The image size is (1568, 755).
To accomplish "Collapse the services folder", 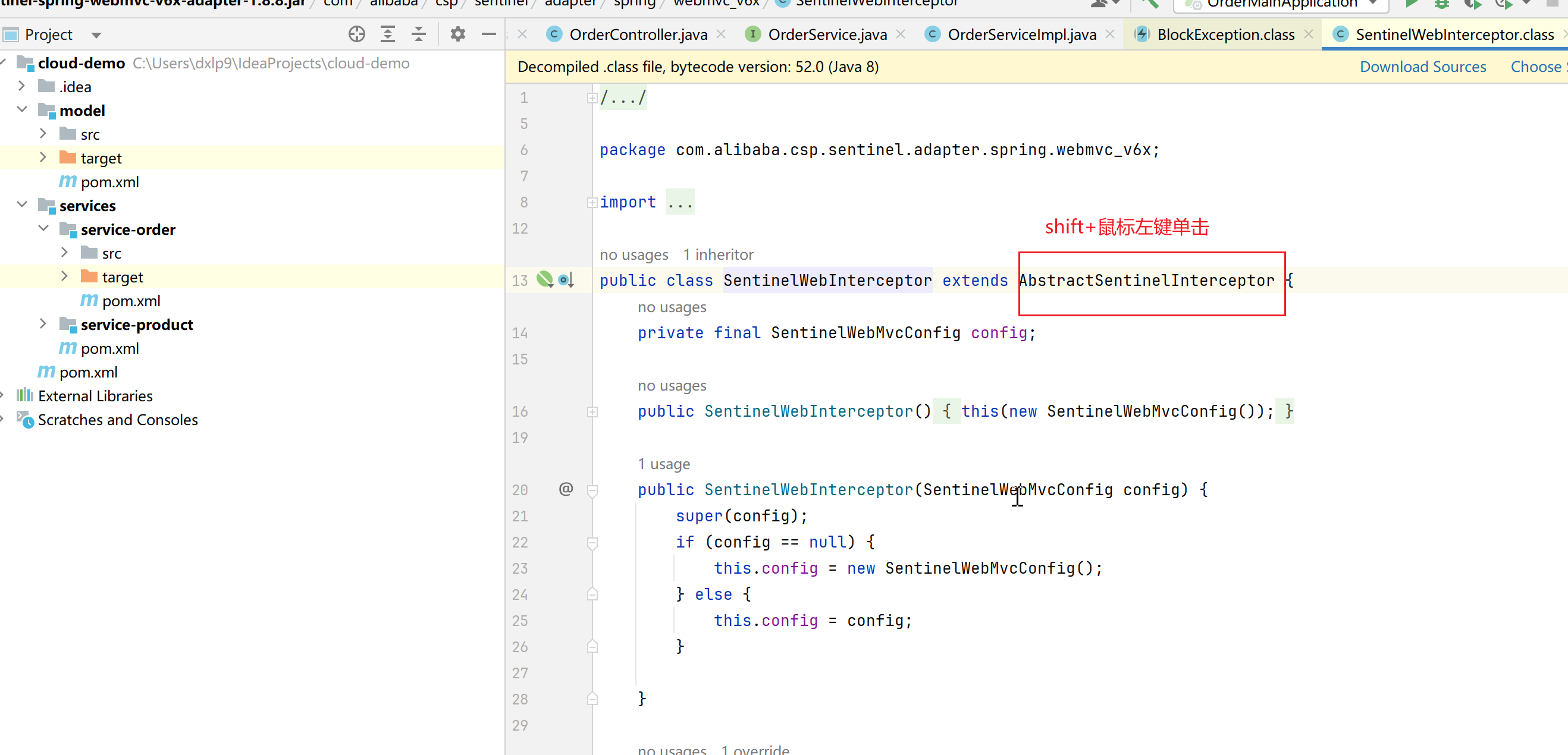I will coord(22,205).
